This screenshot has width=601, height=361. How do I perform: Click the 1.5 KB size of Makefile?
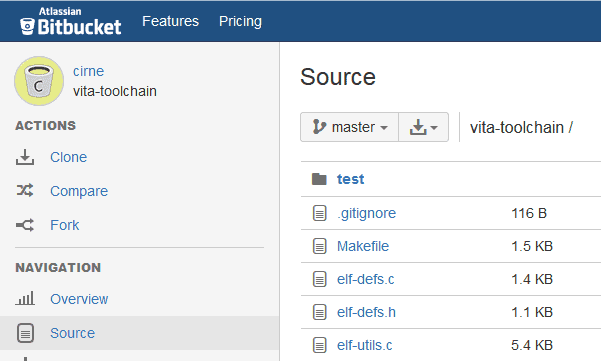pyautogui.click(x=532, y=246)
